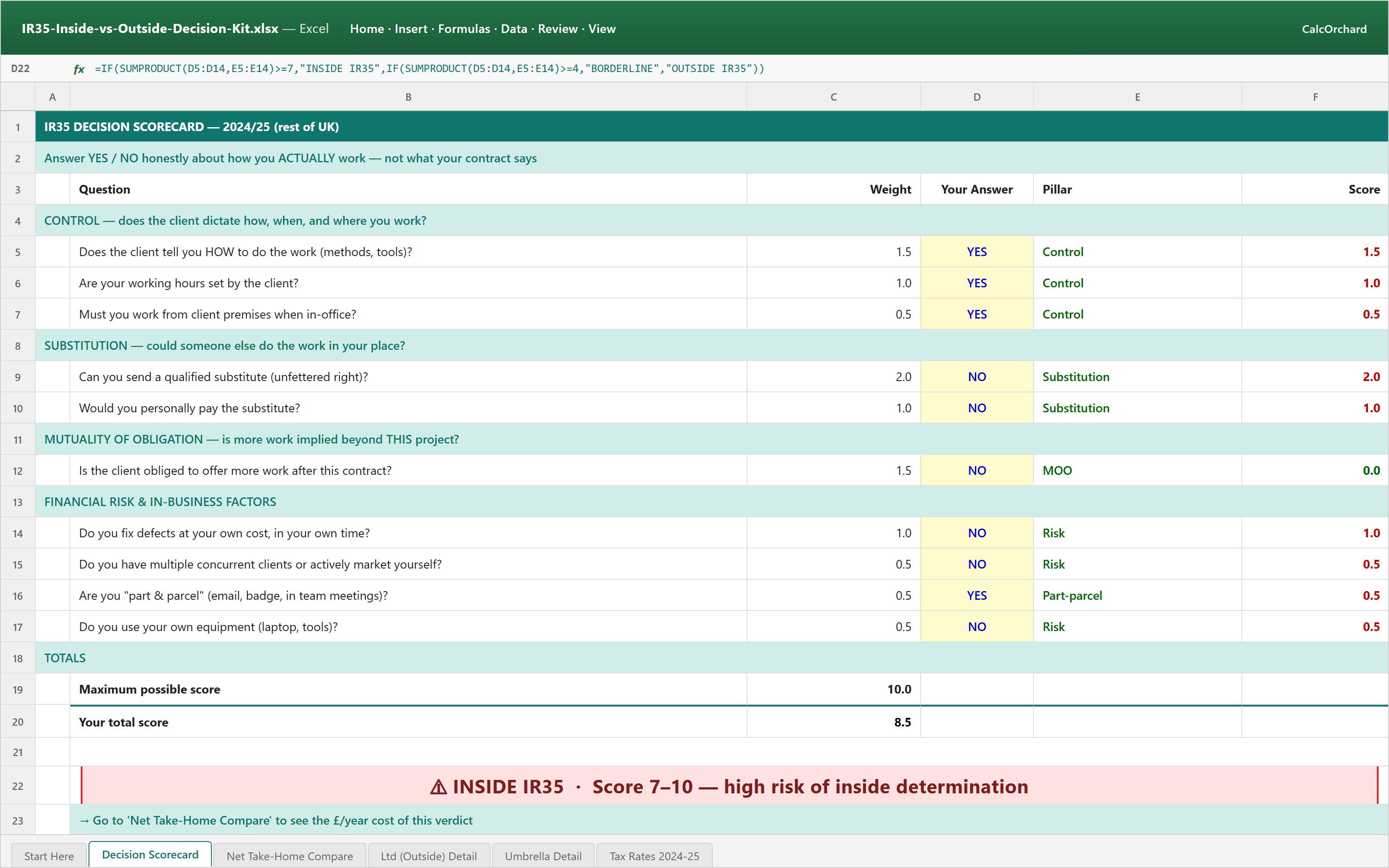This screenshot has height=868, width=1389.
Task: Click the YES answer for part & parcel question
Action: pos(977,596)
